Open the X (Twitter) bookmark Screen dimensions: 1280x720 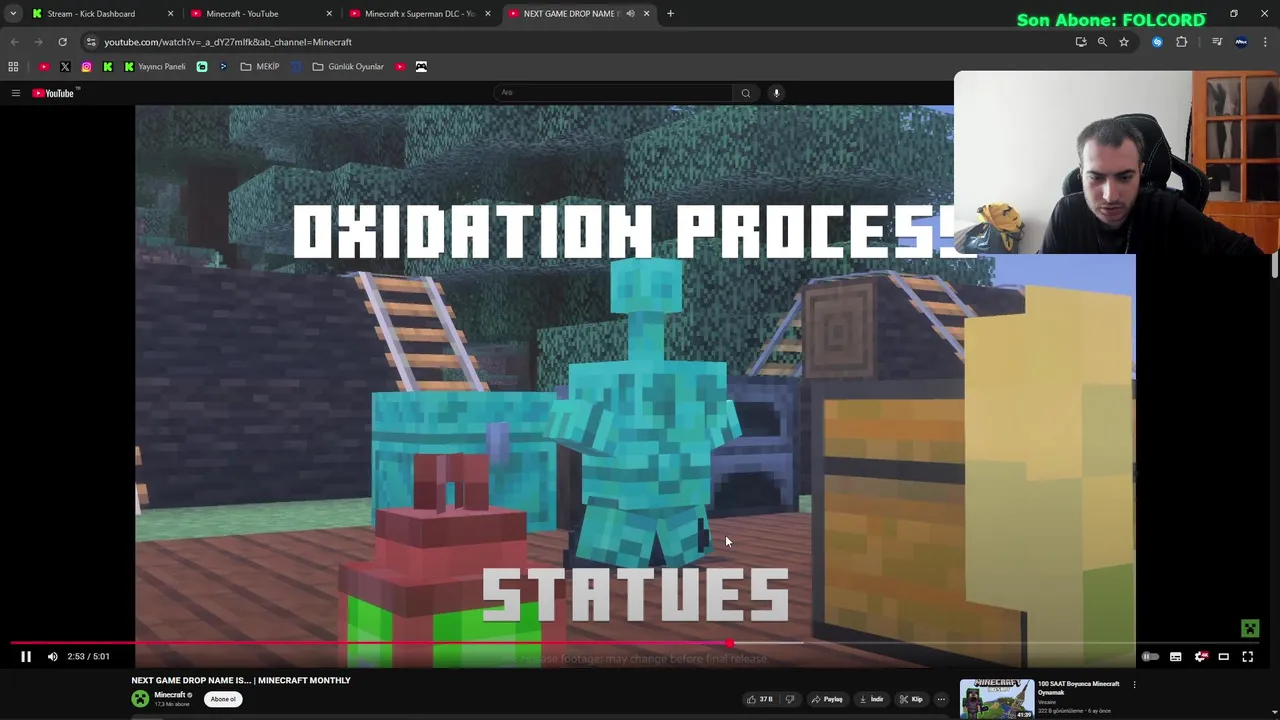(x=65, y=67)
